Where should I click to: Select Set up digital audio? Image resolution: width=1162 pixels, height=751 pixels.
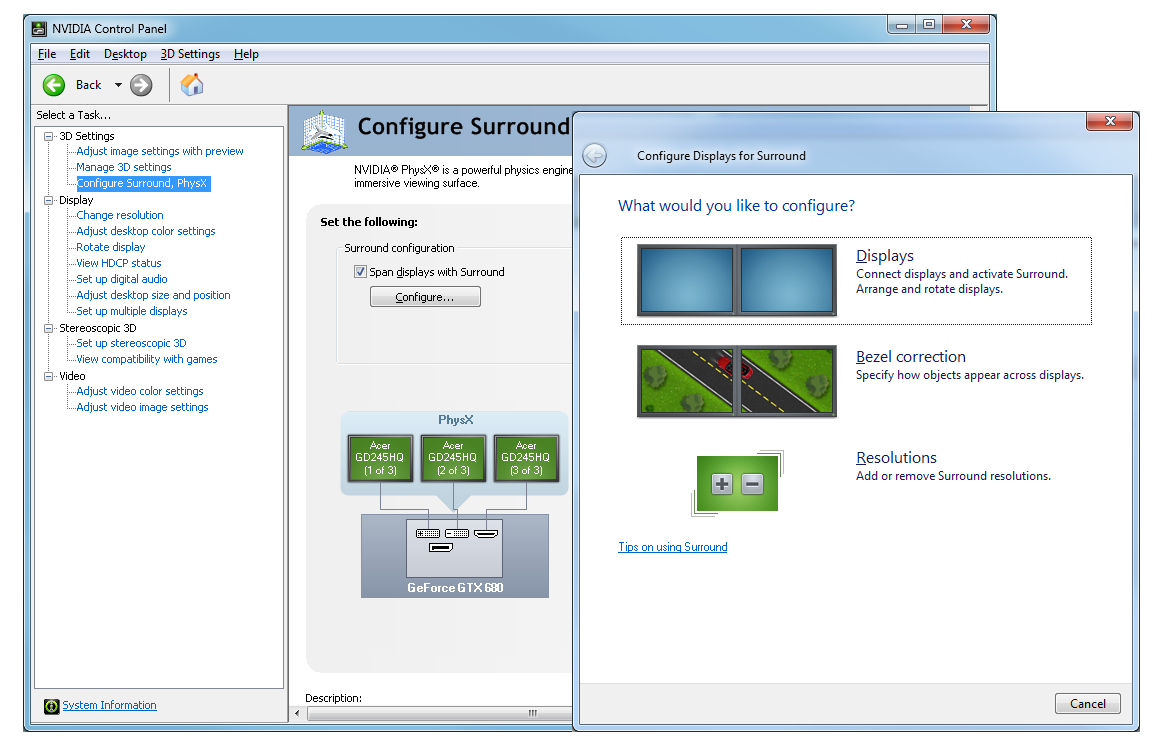click(x=122, y=279)
